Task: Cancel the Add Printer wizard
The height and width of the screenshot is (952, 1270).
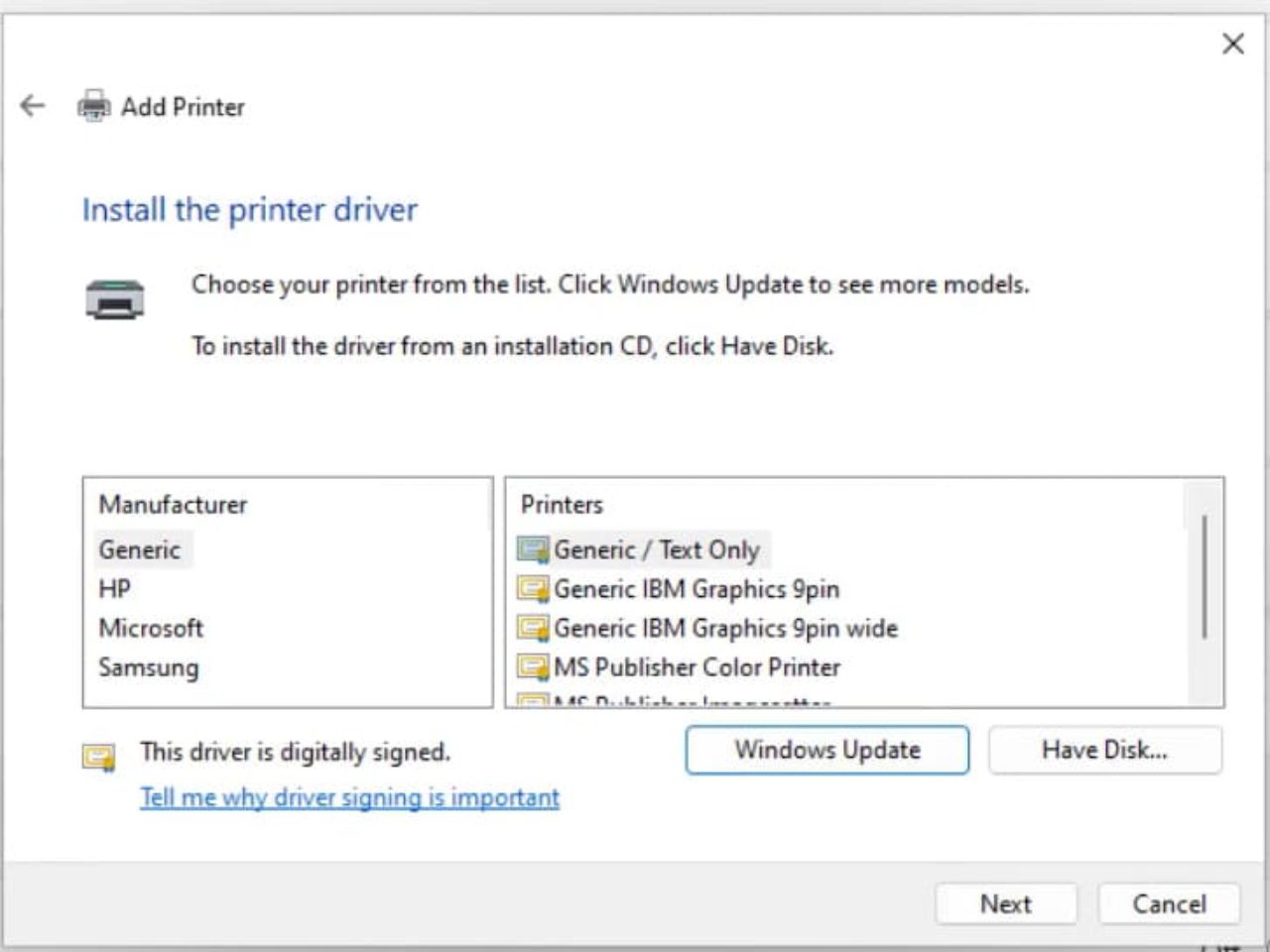Action: 1169,903
